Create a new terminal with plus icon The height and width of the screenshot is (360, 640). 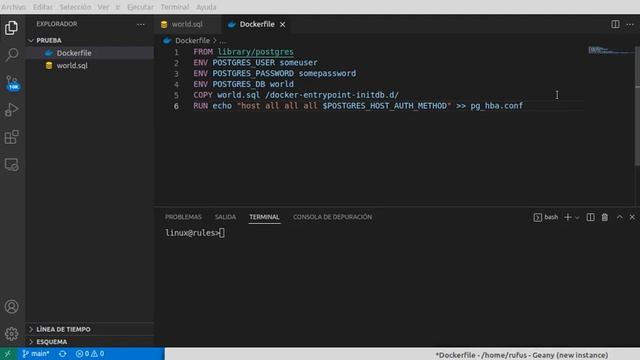click(567, 217)
